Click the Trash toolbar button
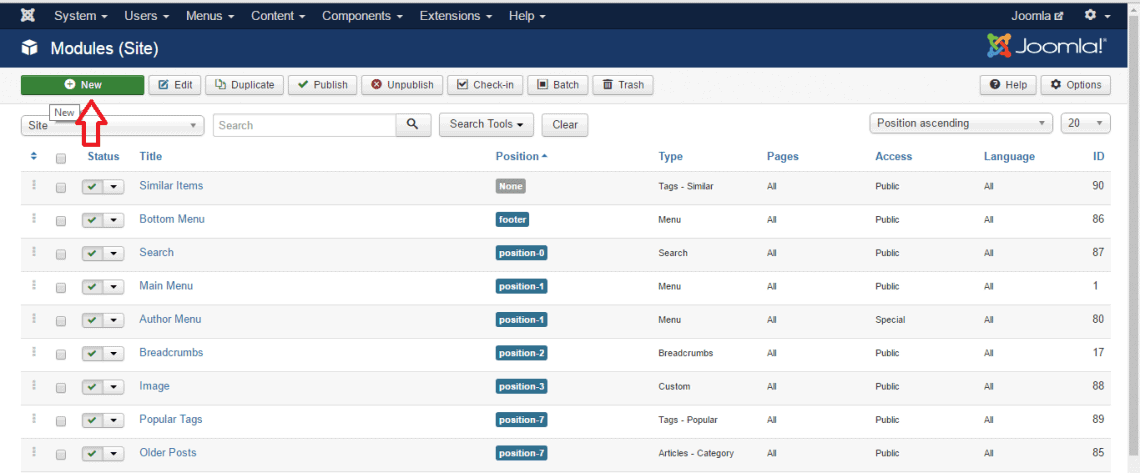The height and width of the screenshot is (473, 1140). [623, 85]
